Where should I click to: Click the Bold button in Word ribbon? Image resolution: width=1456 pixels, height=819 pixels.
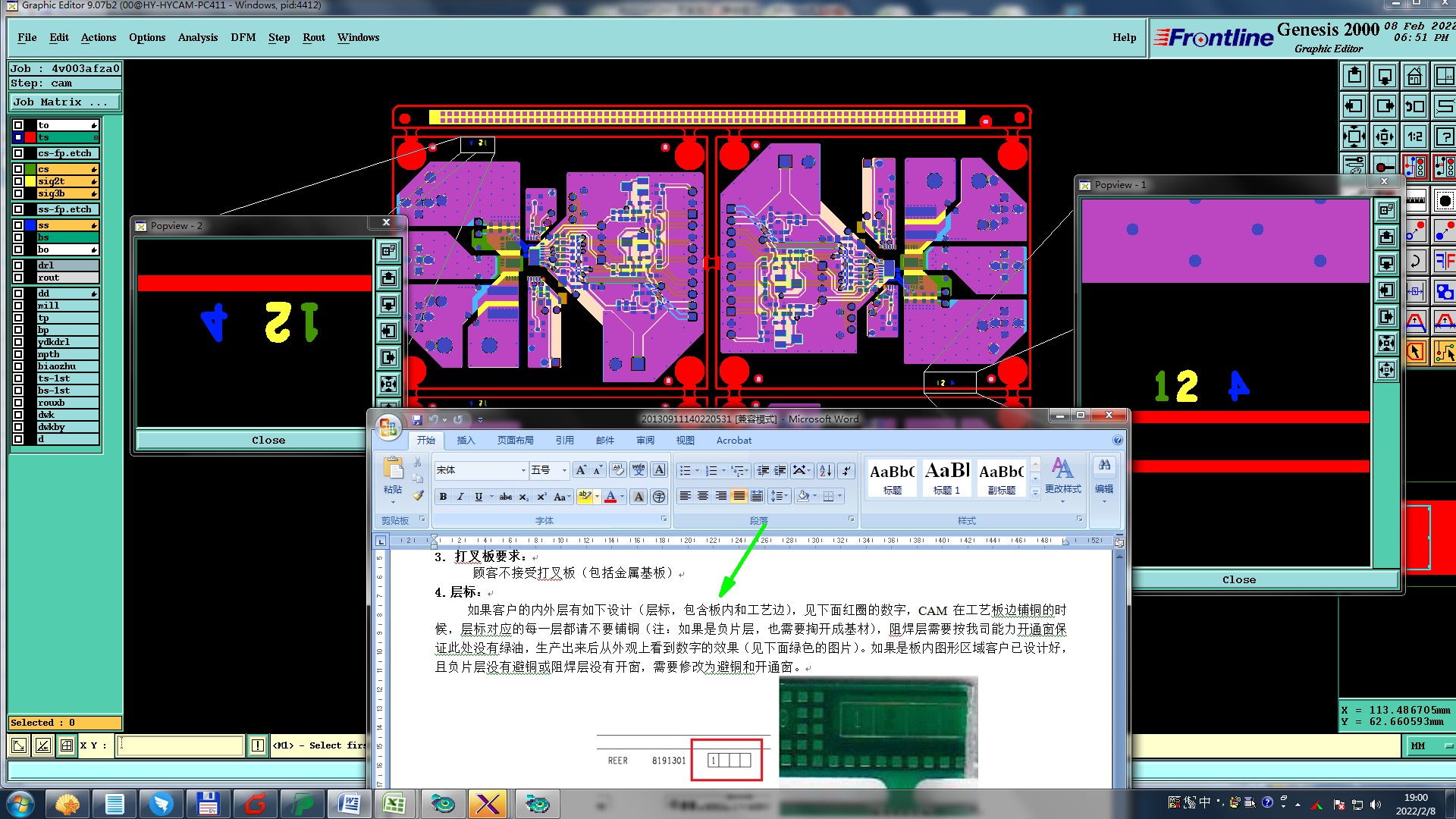coord(443,497)
